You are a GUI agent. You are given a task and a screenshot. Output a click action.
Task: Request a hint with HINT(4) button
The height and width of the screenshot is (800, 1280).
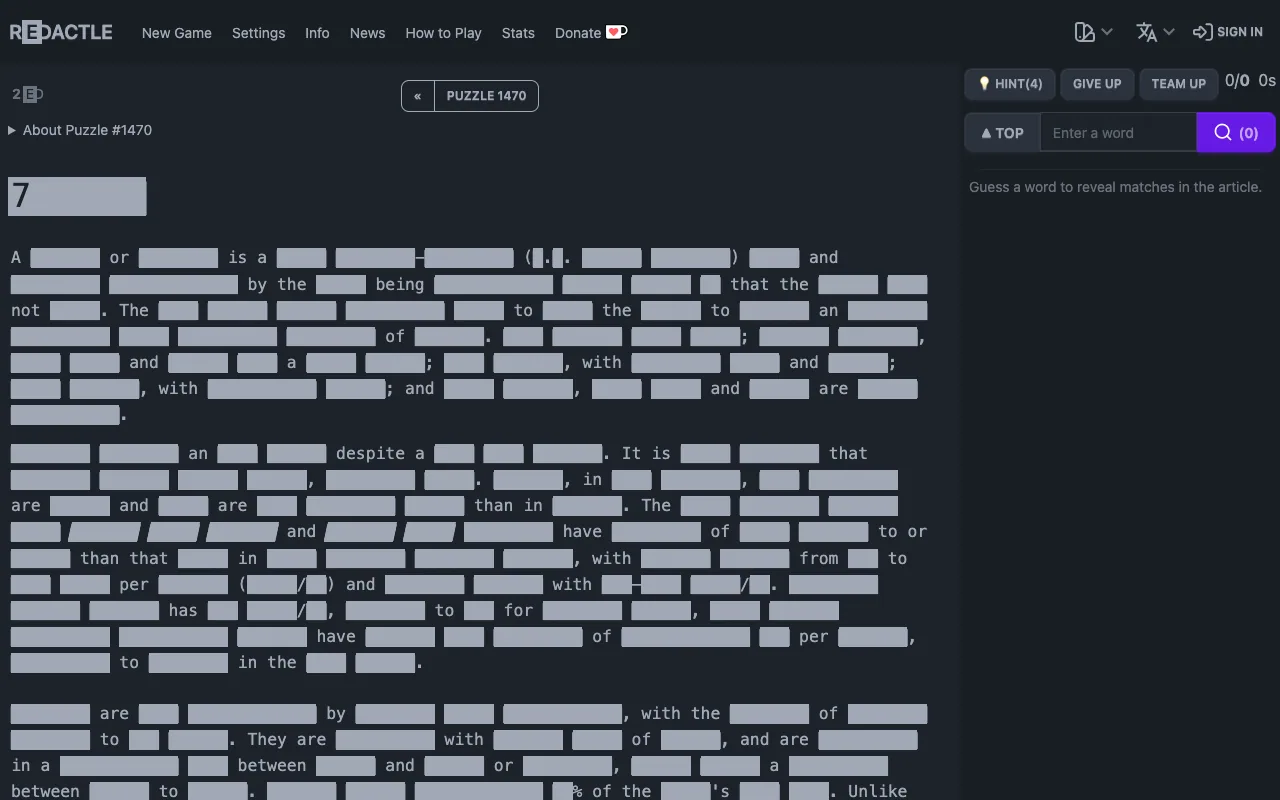(x=1010, y=84)
